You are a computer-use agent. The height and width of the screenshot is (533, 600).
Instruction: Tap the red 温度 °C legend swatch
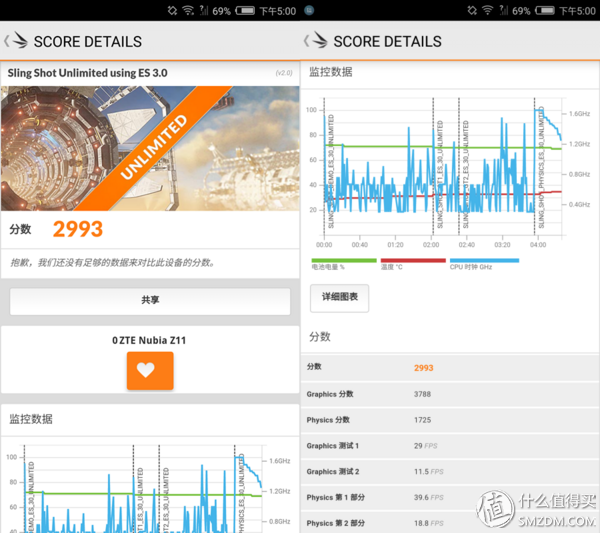click(413, 261)
